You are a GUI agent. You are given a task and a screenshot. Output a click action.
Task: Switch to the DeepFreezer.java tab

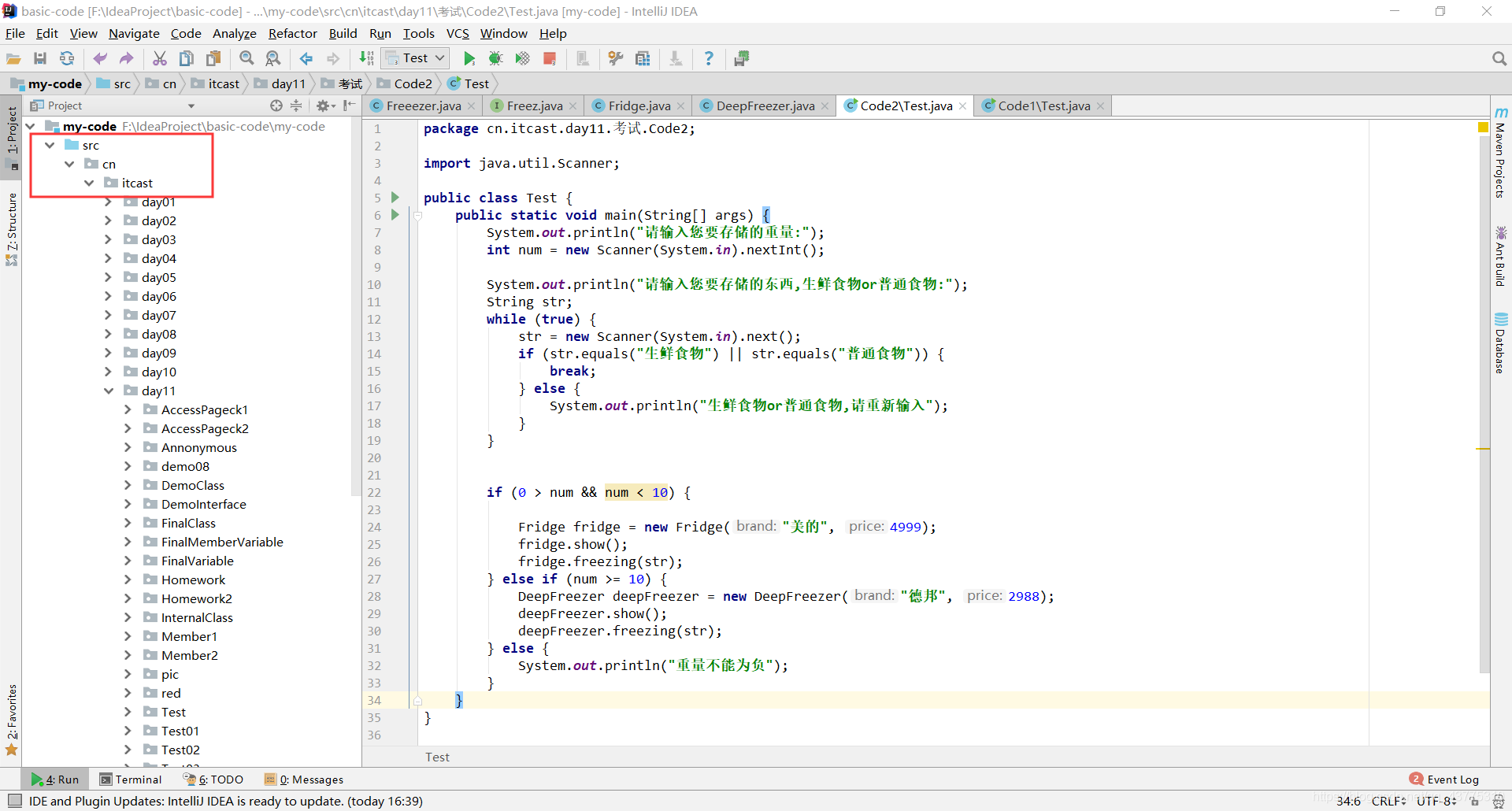(765, 106)
